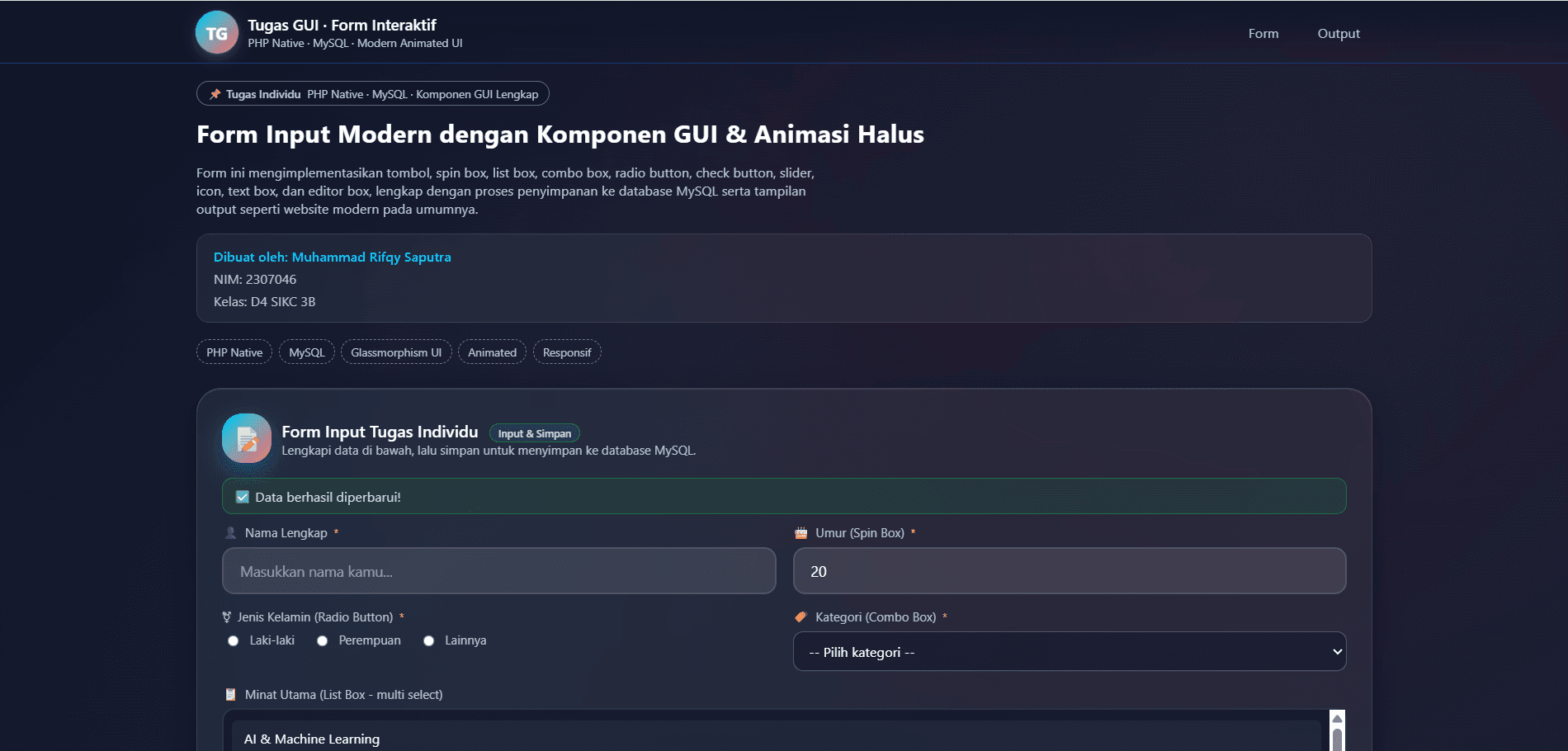Click the gender symbol icon beside Jenis Kelamin
This screenshot has height=751, width=1568.
[229, 616]
